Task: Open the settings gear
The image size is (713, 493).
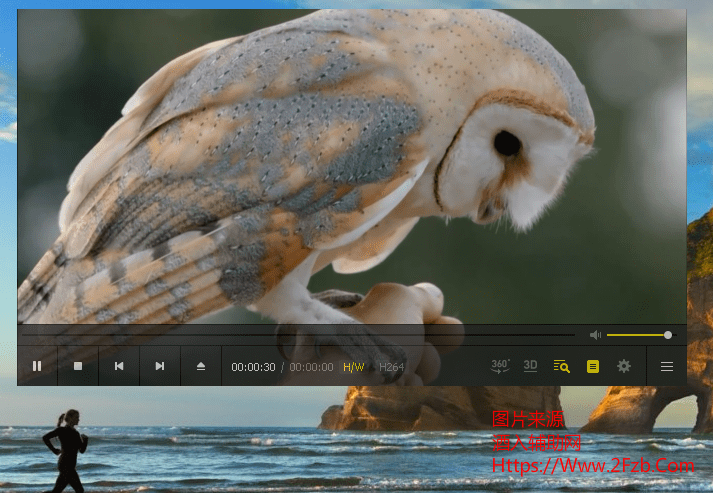Action: 624,367
